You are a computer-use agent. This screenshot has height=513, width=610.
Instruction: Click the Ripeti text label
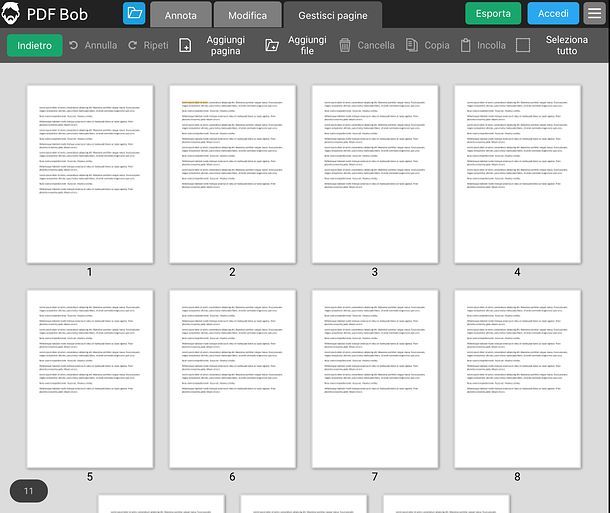pyautogui.click(x=156, y=45)
